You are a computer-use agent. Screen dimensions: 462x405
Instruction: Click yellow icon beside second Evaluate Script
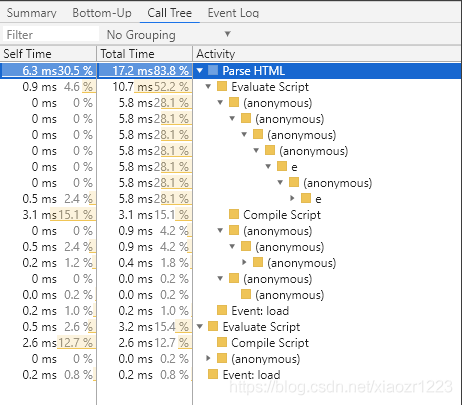click(x=213, y=326)
